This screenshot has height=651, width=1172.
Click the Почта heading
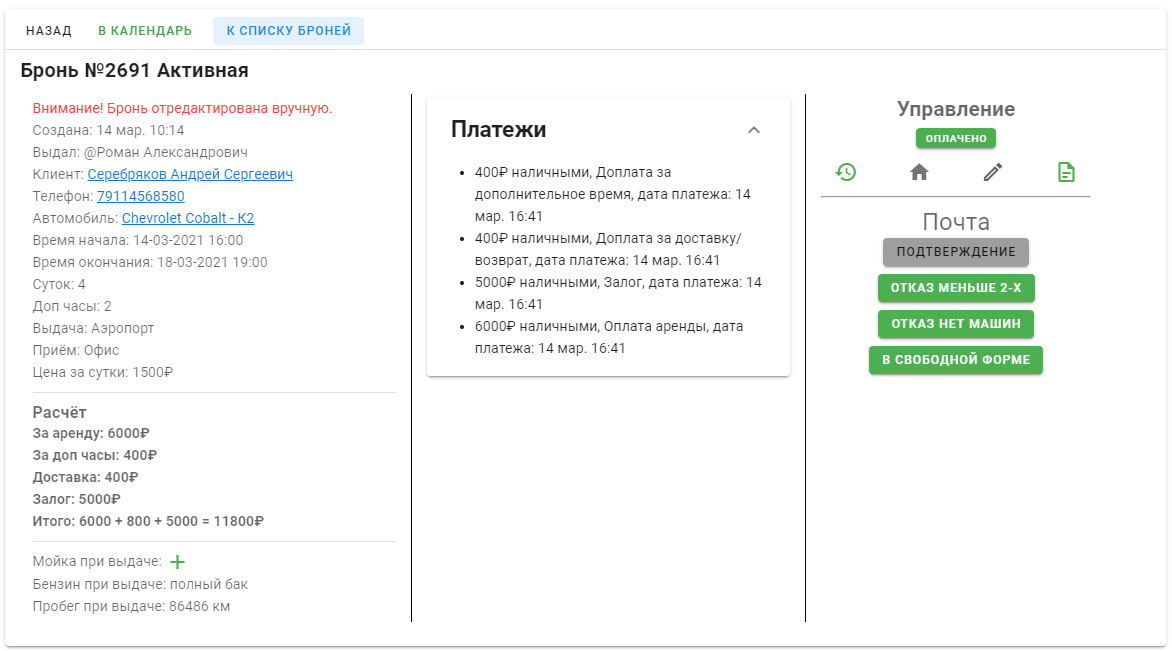click(x=955, y=222)
